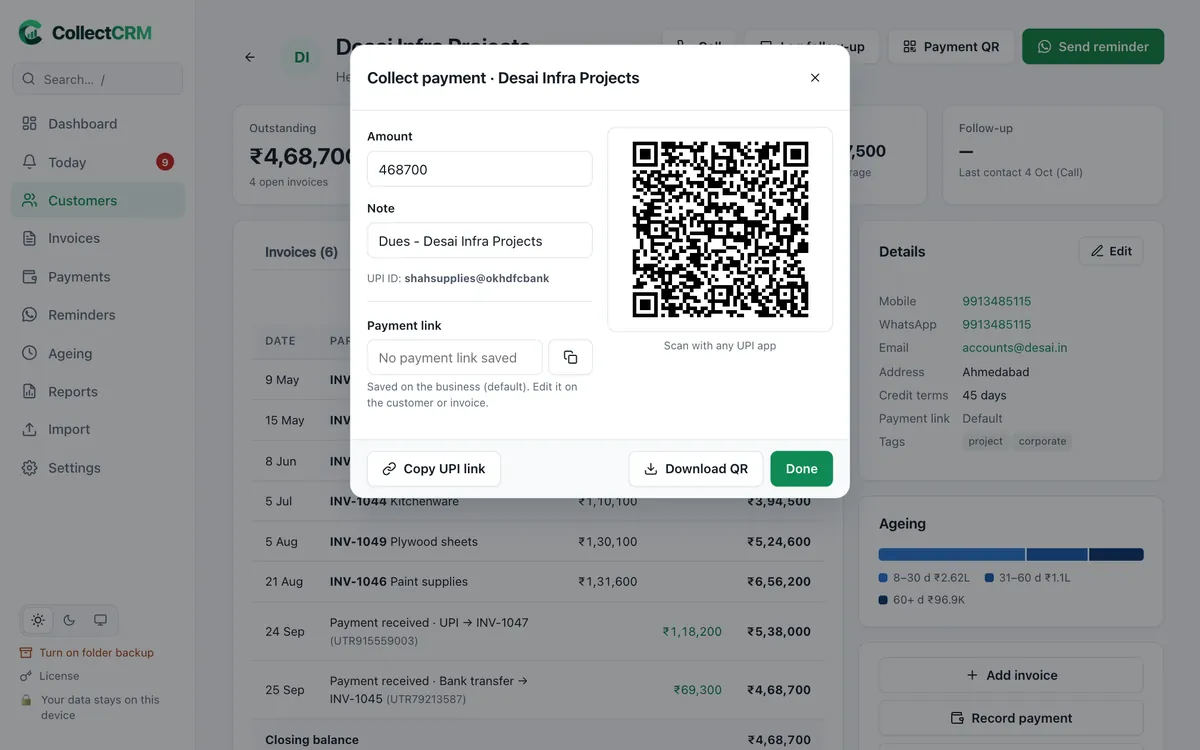The width and height of the screenshot is (1200, 750).
Task: Click the Copy UPI link button
Action: (434, 469)
